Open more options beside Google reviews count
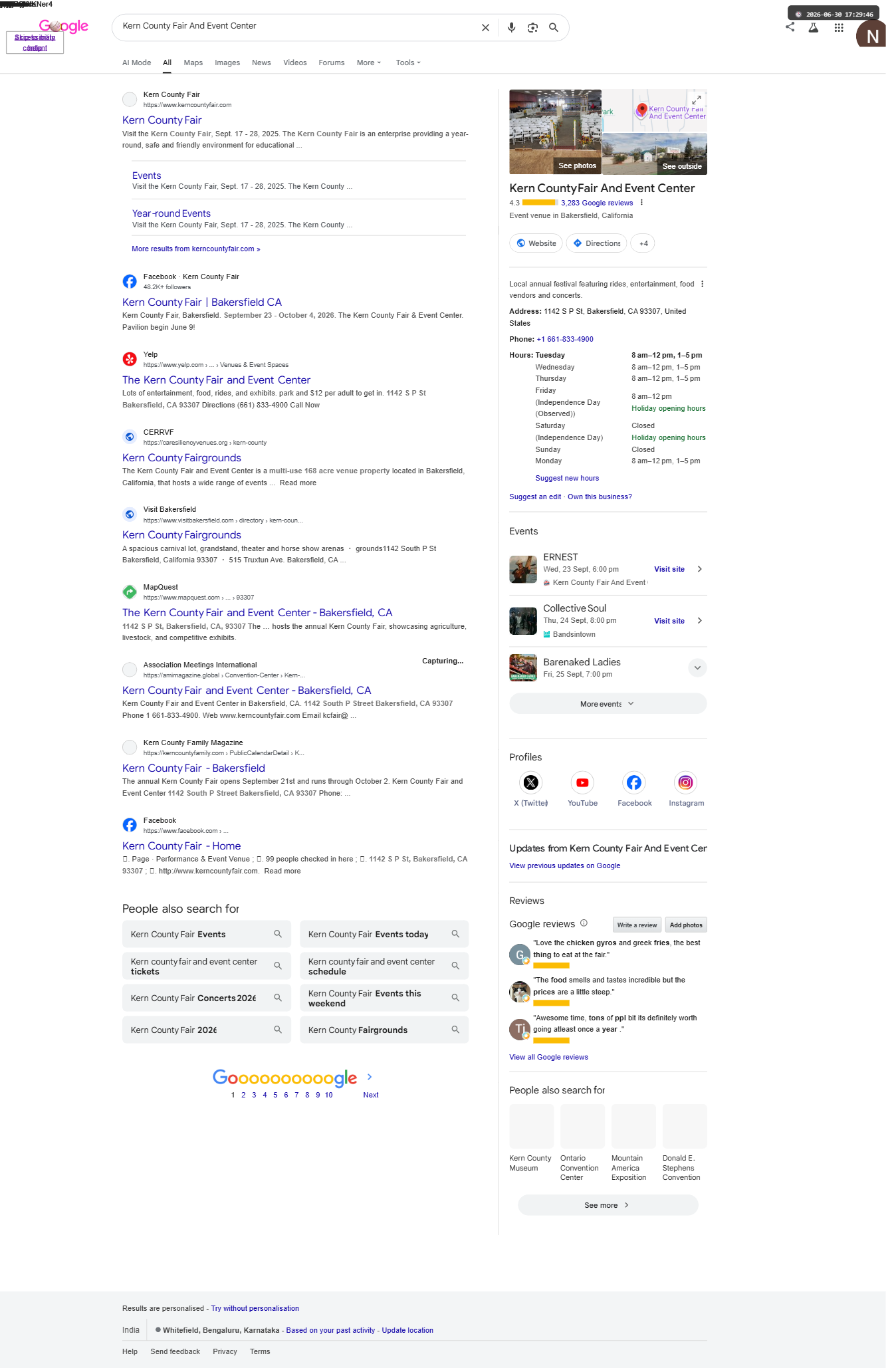 point(641,203)
